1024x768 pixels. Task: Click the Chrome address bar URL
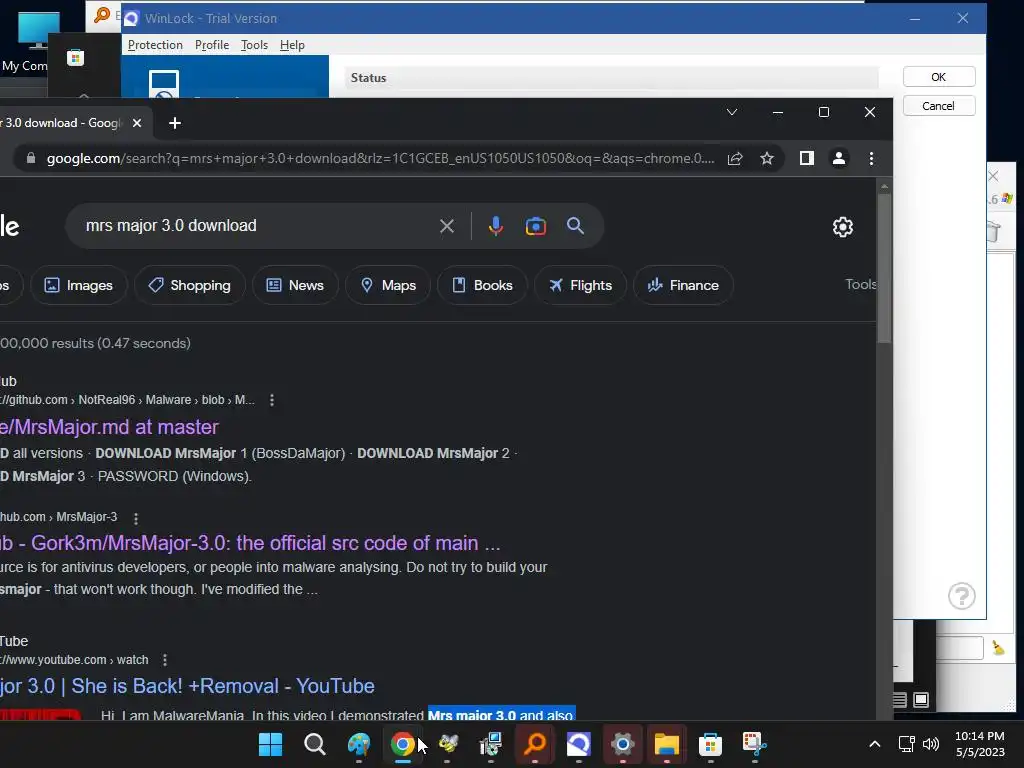click(x=380, y=159)
